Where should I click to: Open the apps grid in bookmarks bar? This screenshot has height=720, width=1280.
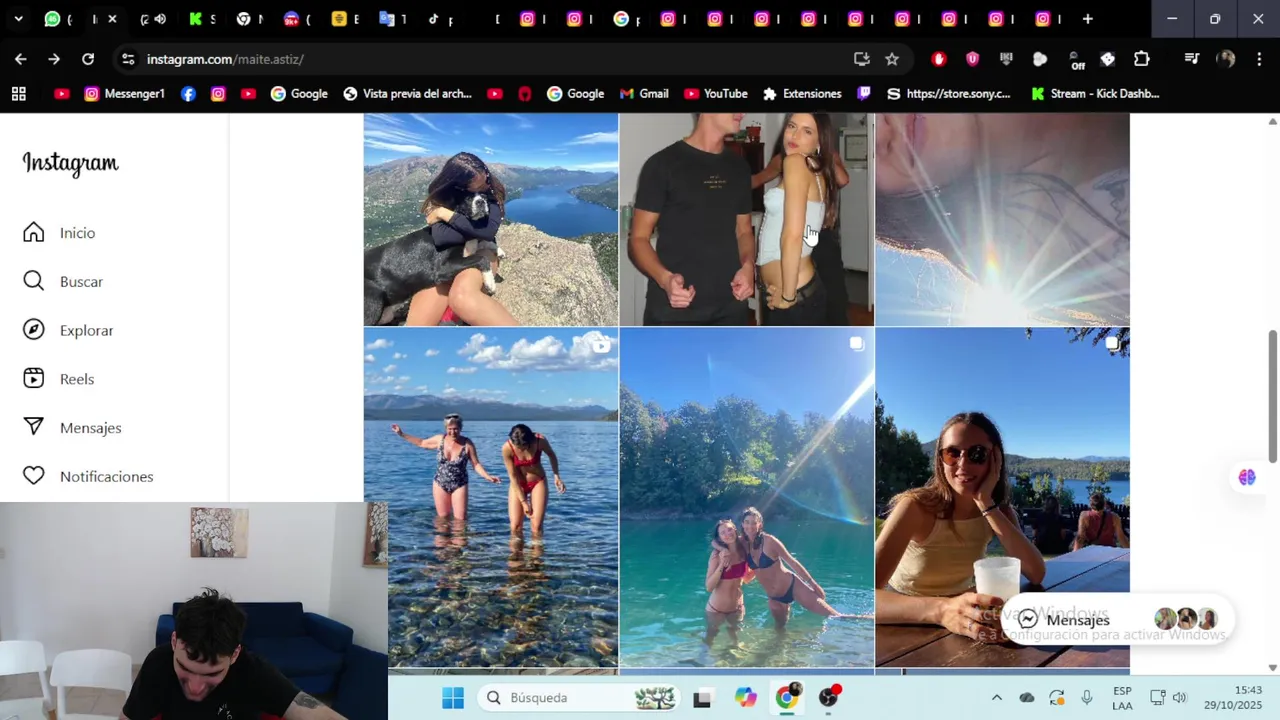pyautogui.click(x=18, y=94)
